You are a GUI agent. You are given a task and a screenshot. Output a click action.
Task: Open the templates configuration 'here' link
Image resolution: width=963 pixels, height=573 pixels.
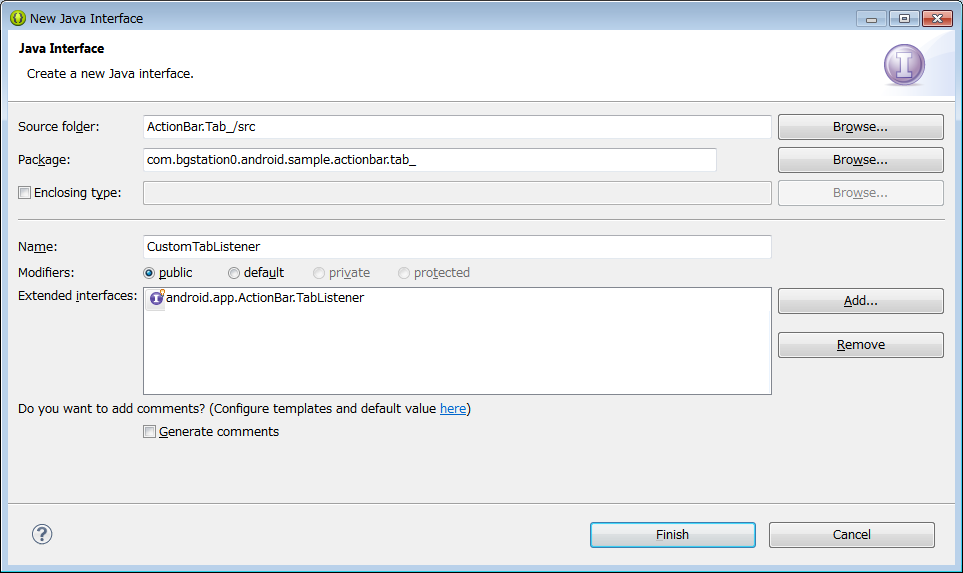[453, 408]
